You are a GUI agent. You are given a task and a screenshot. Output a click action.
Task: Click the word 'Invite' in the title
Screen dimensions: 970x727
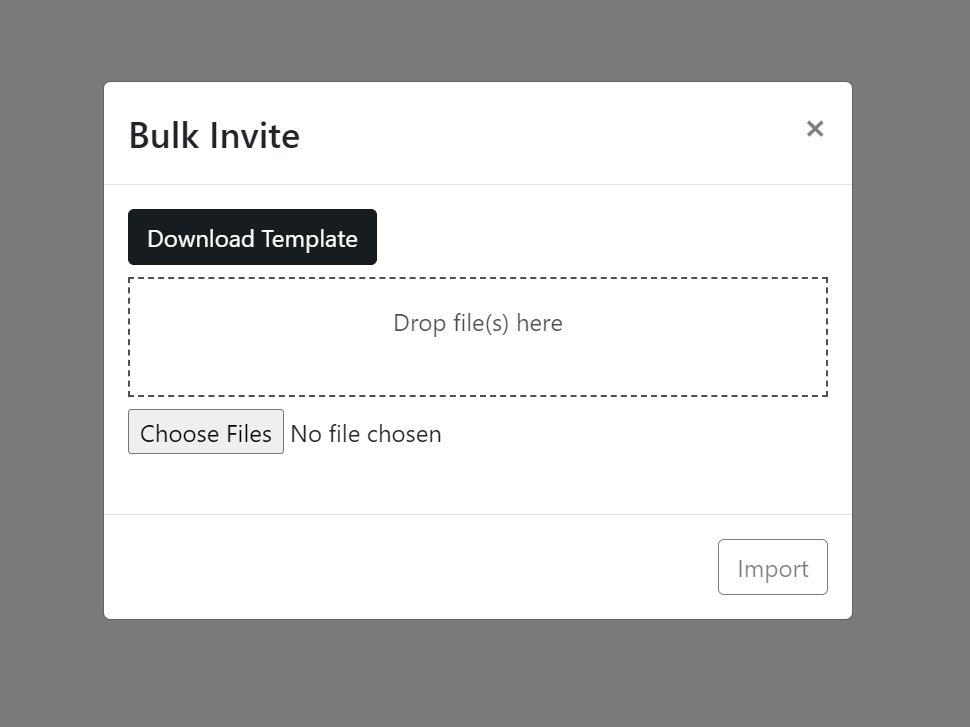click(x=254, y=136)
